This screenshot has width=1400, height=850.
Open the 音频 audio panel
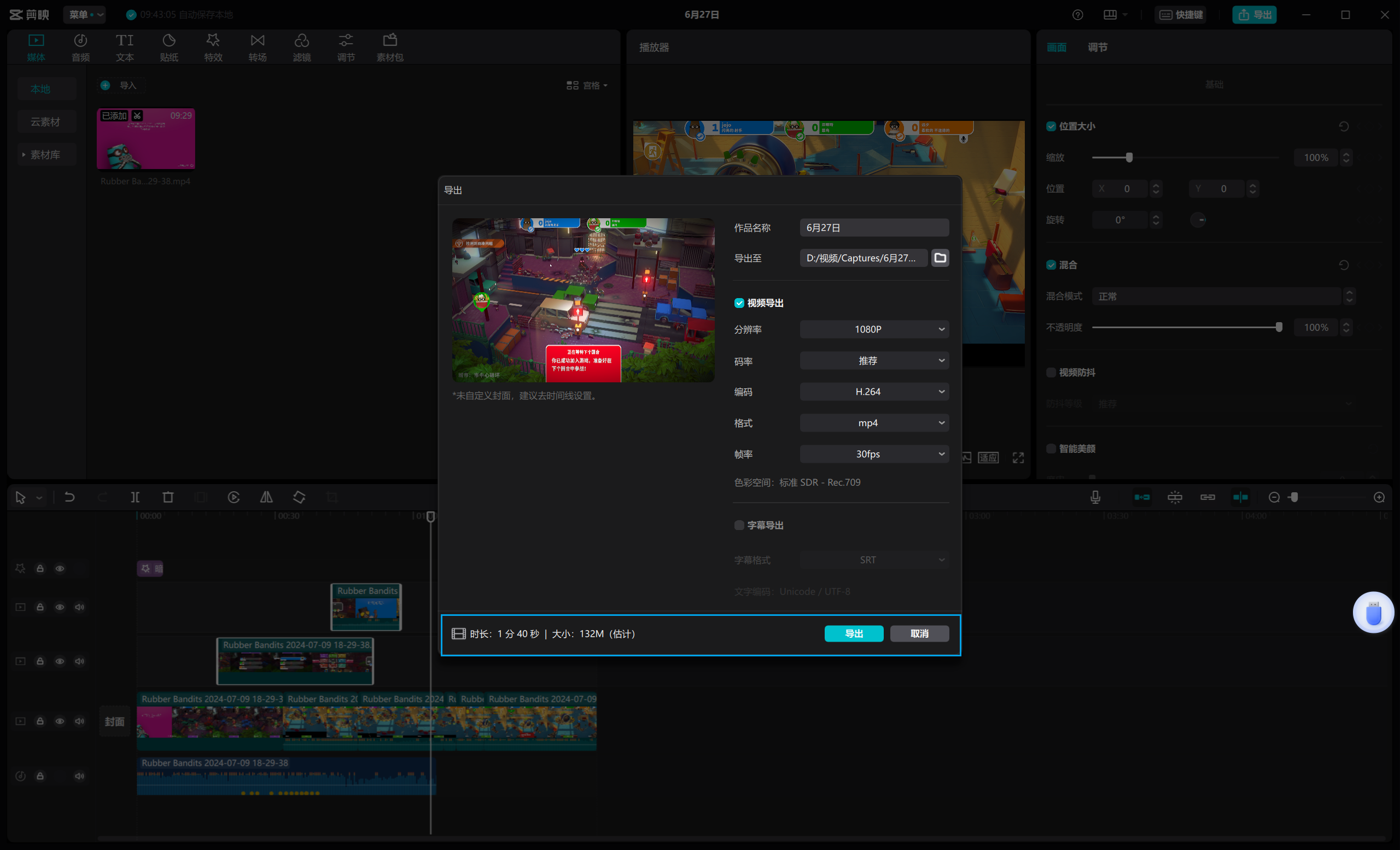81,48
